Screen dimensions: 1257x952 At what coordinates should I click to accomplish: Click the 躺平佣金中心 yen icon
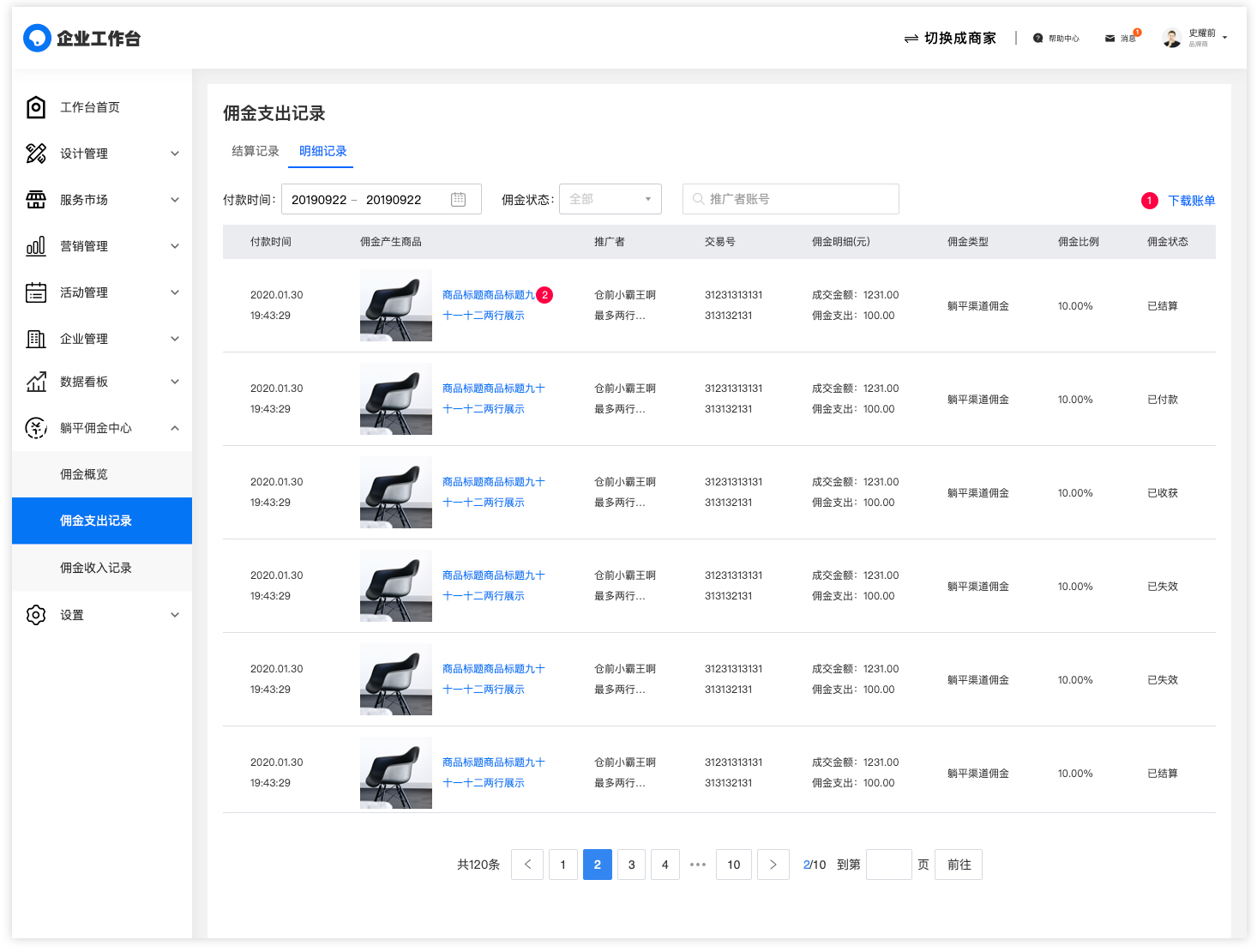point(36,428)
